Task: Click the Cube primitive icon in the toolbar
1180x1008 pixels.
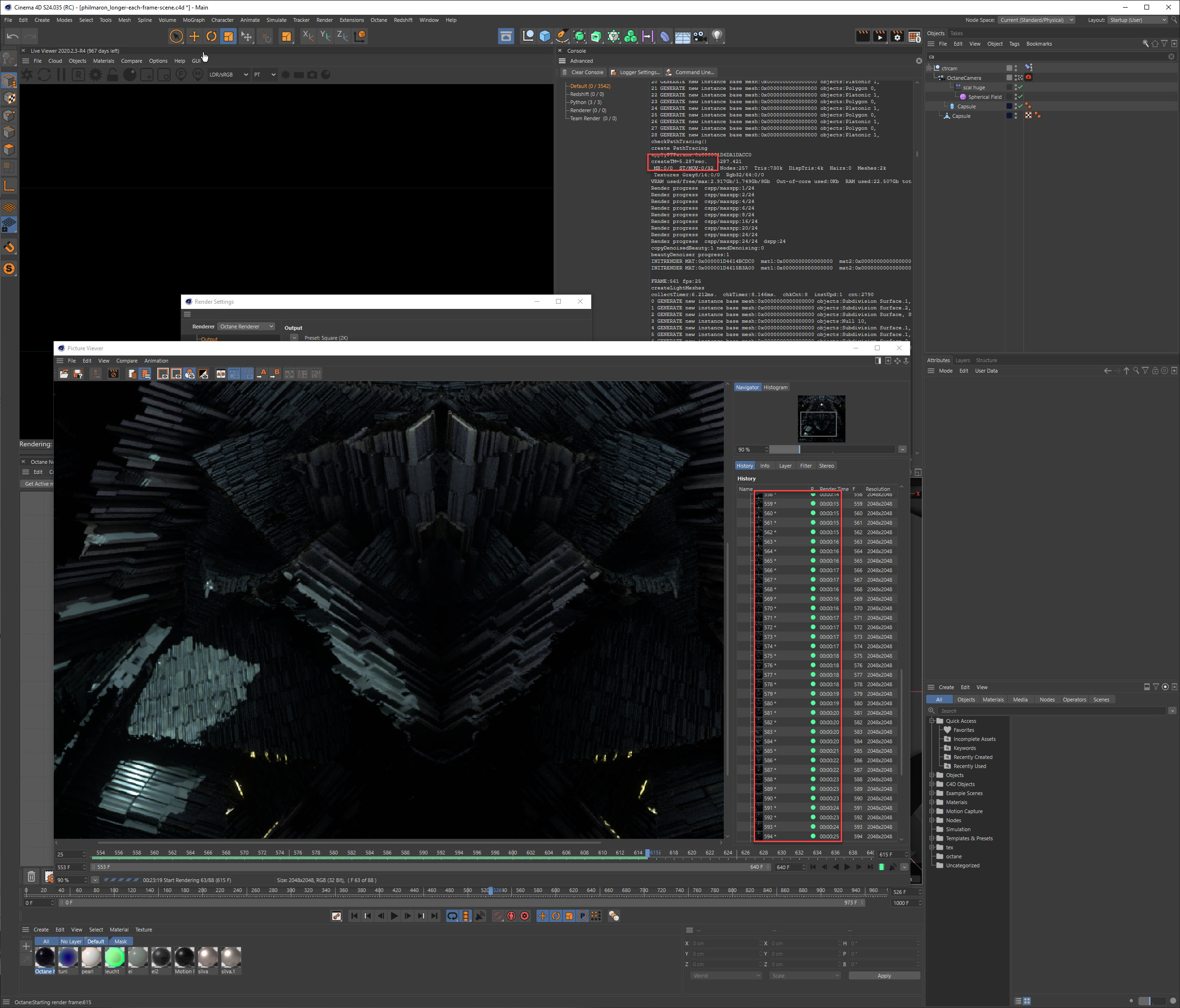Action: pos(545,37)
